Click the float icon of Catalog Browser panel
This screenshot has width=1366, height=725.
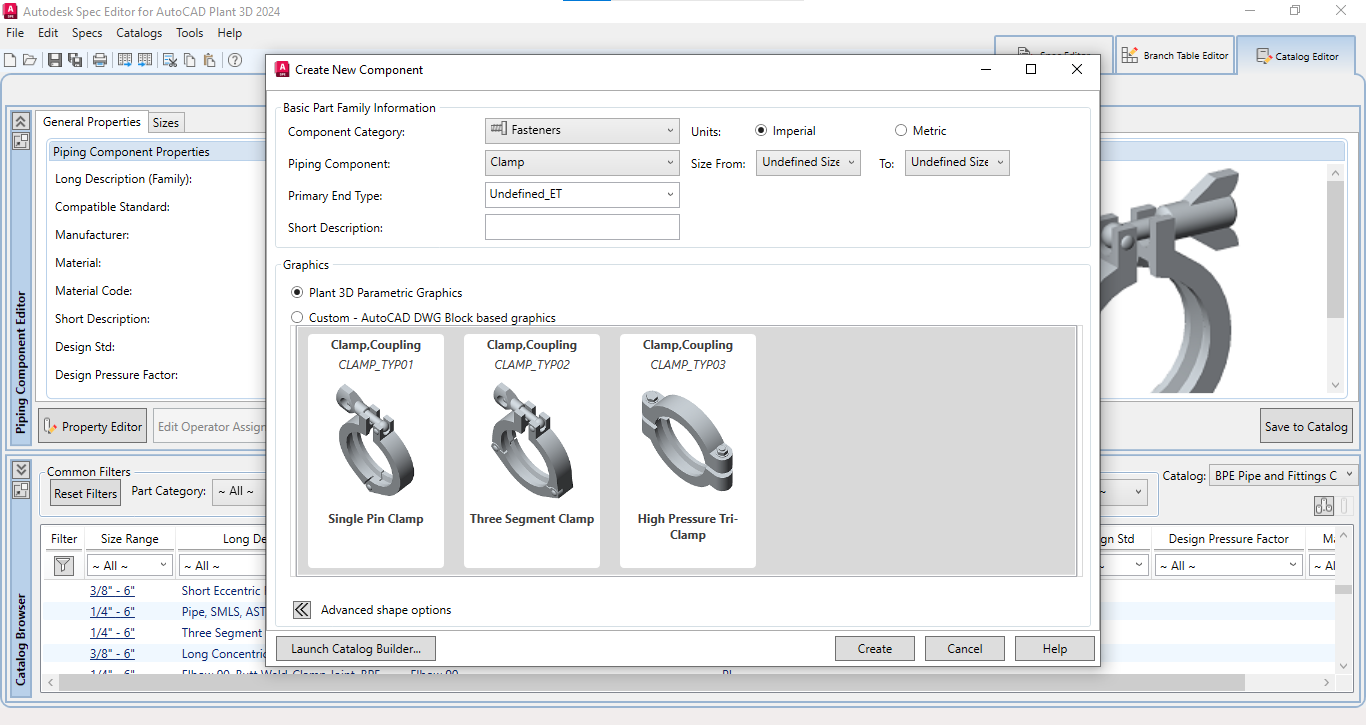pos(21,490)
